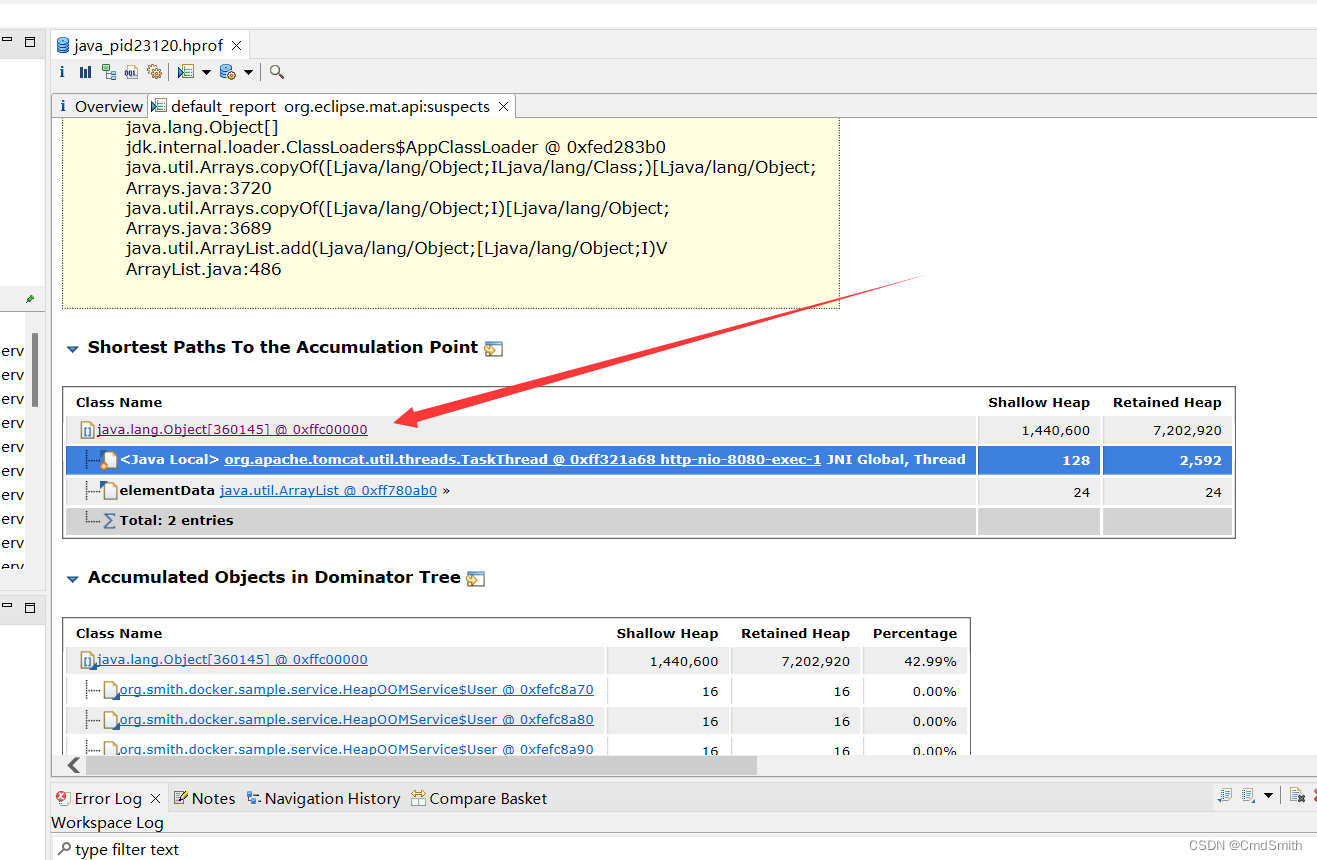1317x860 pixels.
Task: Click Retained Heap header in Shortest Paths table
Action: 1167,402
